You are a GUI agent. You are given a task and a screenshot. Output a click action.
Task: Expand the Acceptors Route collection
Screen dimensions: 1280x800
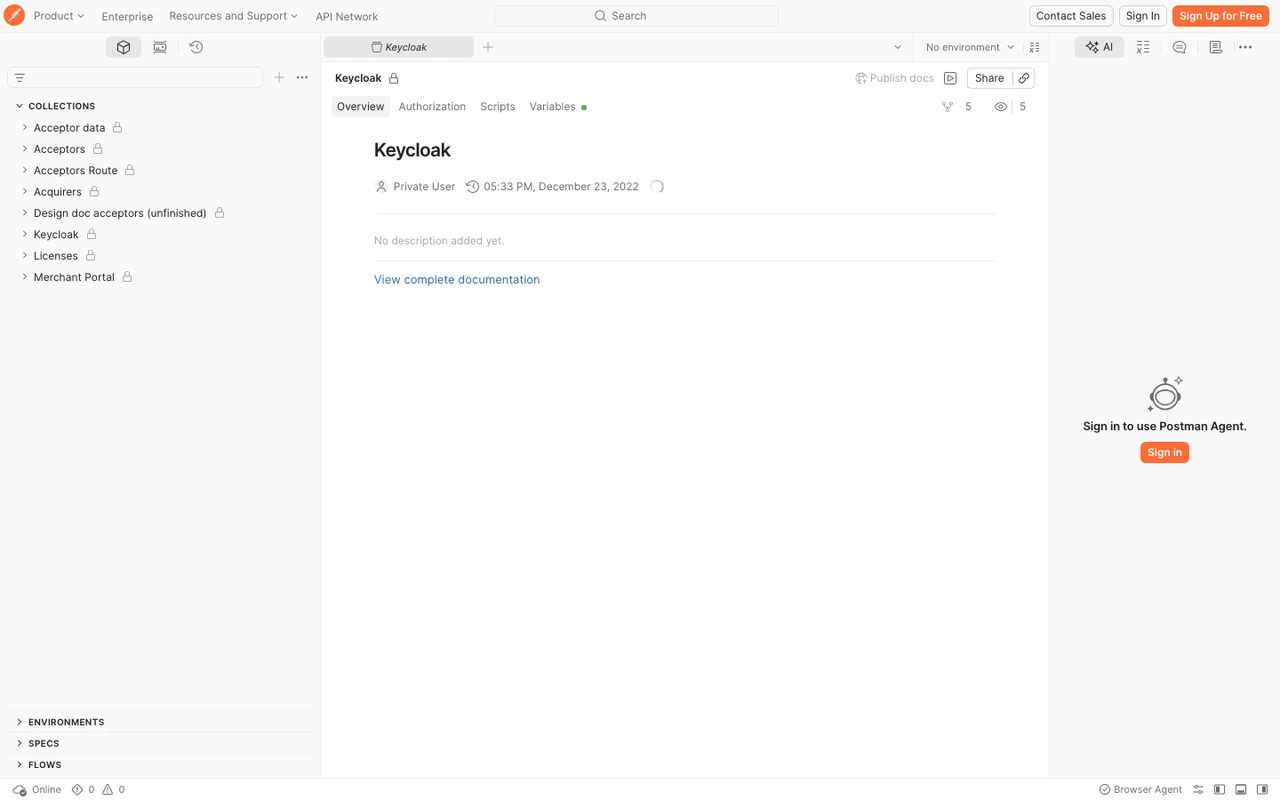24,170
